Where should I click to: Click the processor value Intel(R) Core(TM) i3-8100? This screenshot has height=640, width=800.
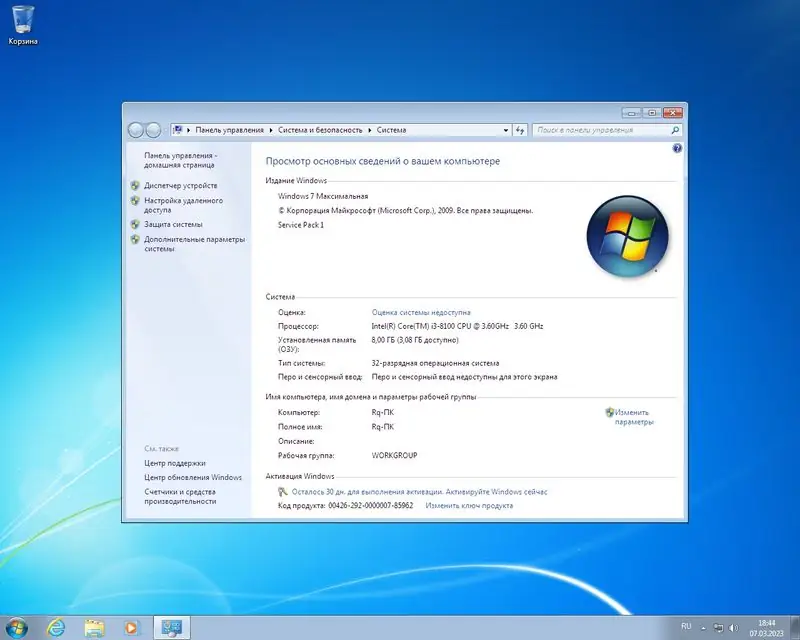tap(457, 326)
